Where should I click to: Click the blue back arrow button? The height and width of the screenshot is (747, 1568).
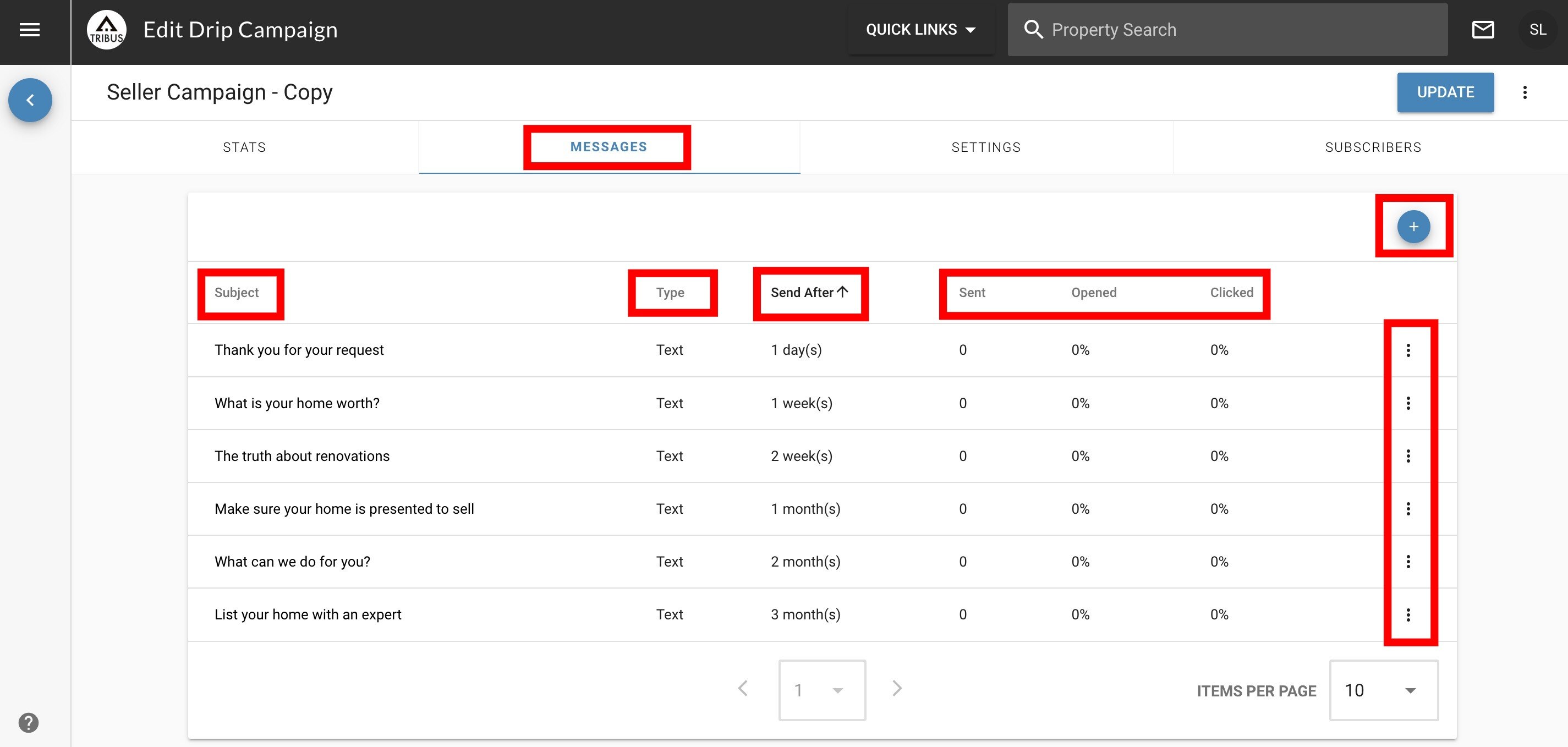(x=30, y=100)
